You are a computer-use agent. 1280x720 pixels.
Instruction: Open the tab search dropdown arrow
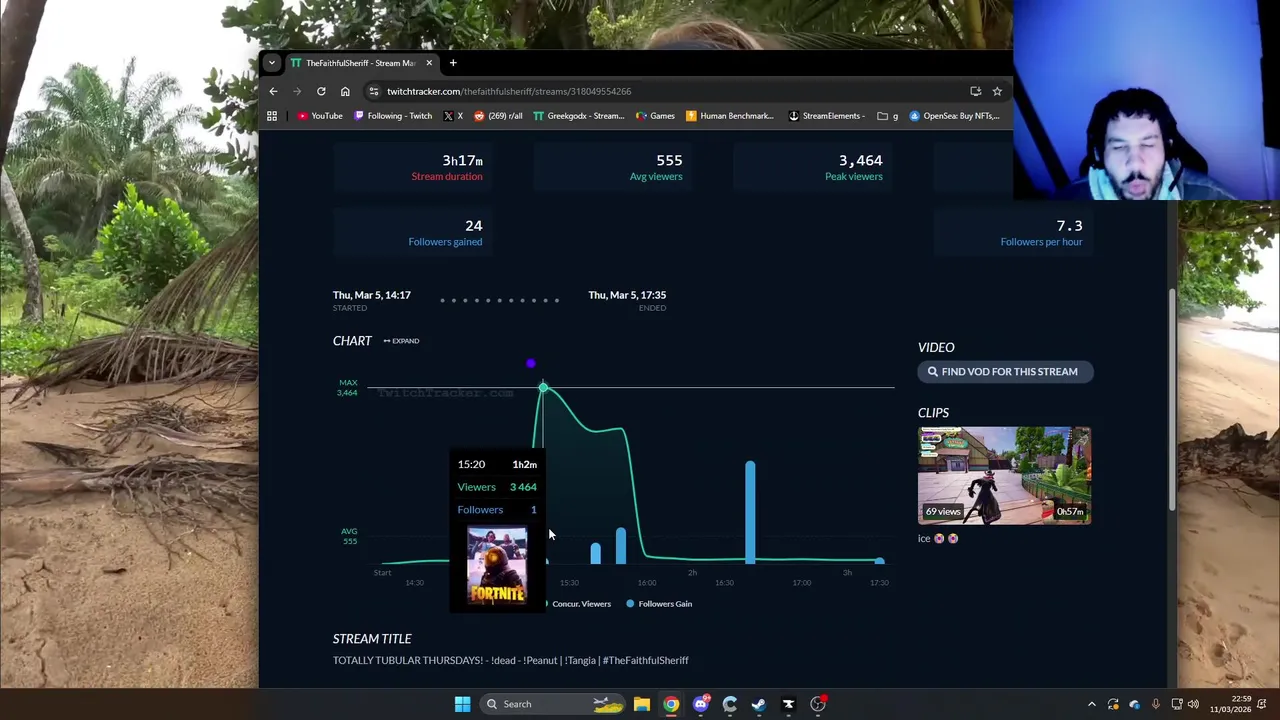click(x=271, y=63)
